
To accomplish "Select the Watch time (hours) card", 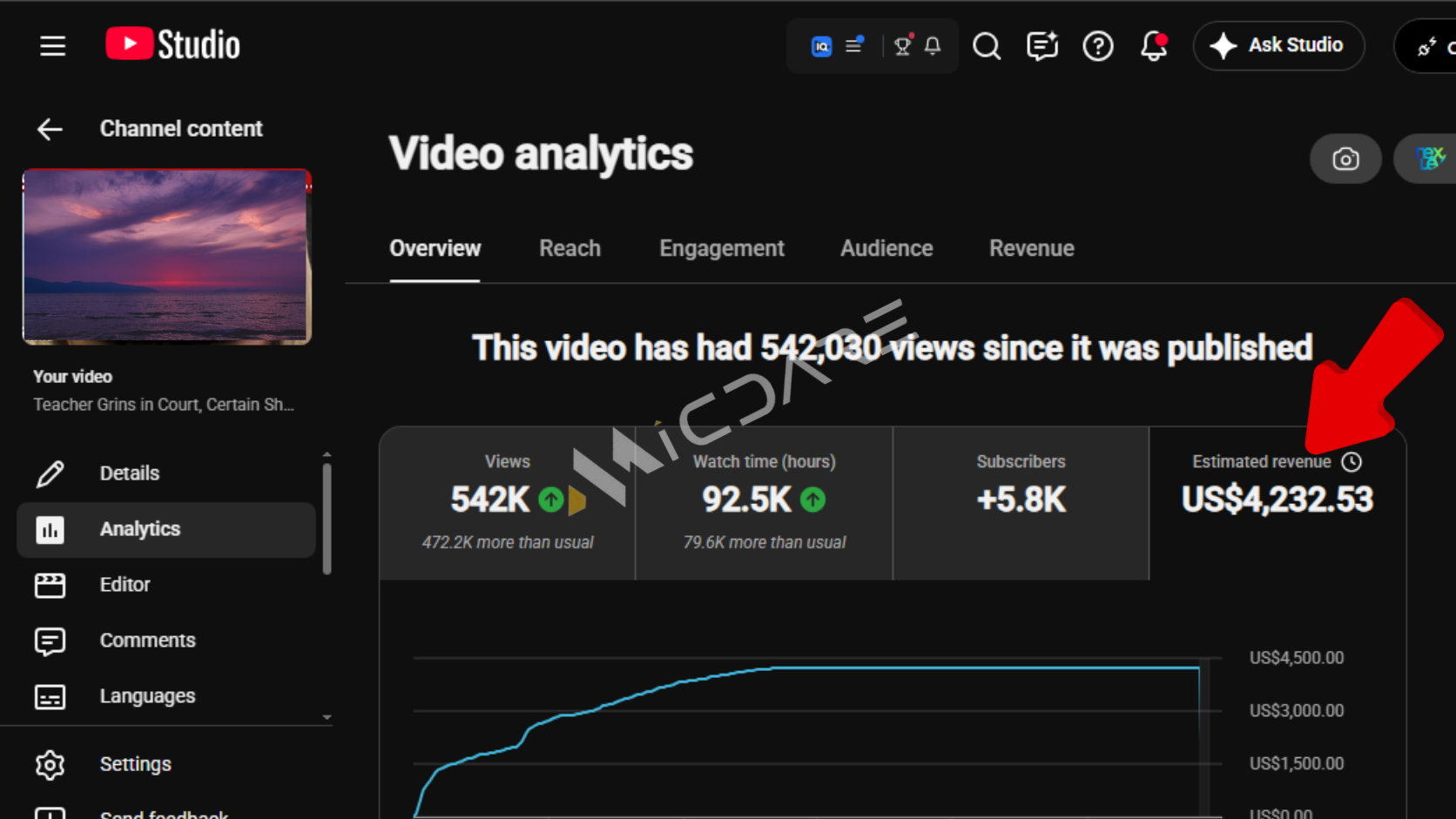I will (765, 503).
